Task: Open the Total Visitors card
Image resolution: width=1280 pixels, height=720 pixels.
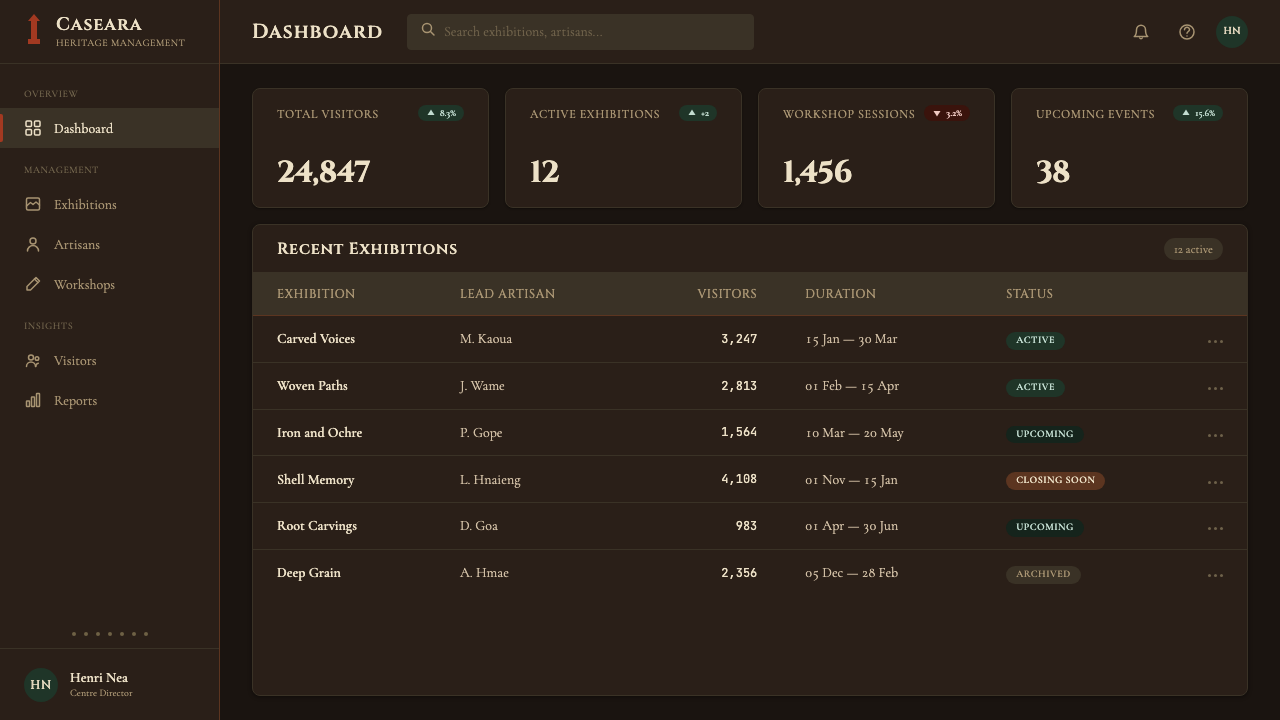Action: pyautogui.click(x=370, y=148)
